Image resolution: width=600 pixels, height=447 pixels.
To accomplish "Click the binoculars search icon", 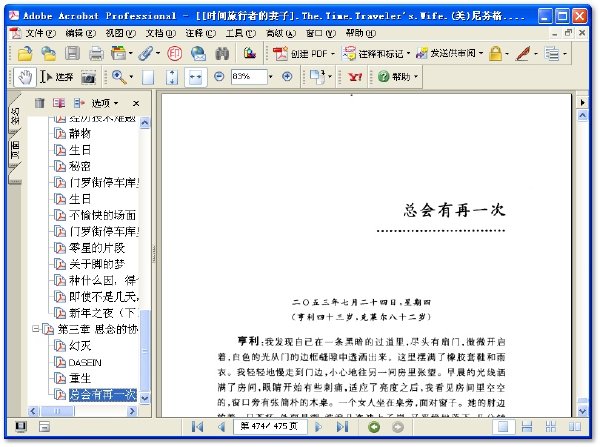I will (x=222, y=54).
